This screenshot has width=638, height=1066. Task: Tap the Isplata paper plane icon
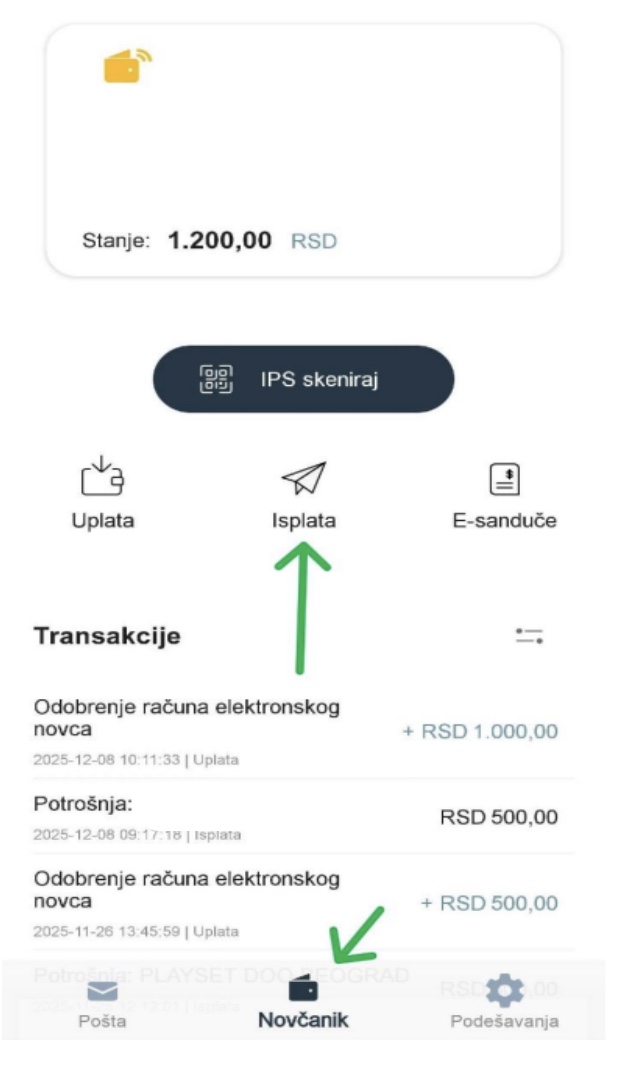click(x=303, y=476)
